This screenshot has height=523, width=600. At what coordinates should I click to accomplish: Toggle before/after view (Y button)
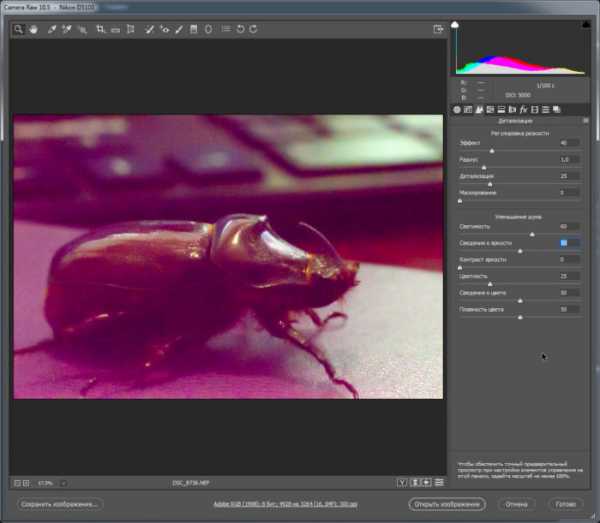point(401,482)
